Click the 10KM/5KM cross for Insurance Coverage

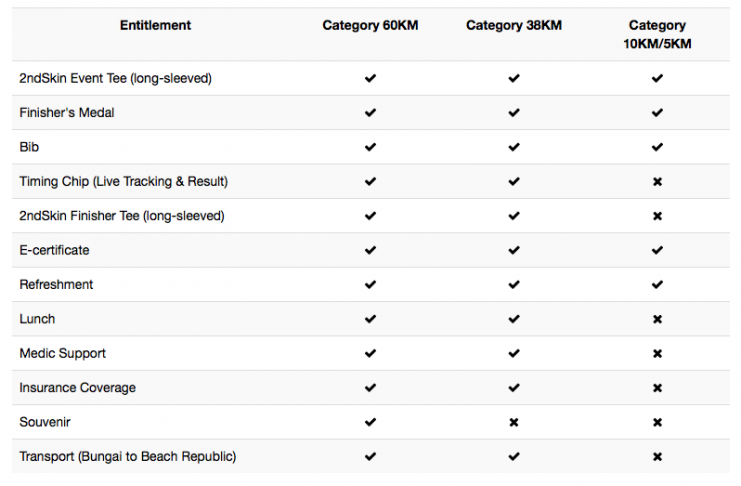(657, 388)
